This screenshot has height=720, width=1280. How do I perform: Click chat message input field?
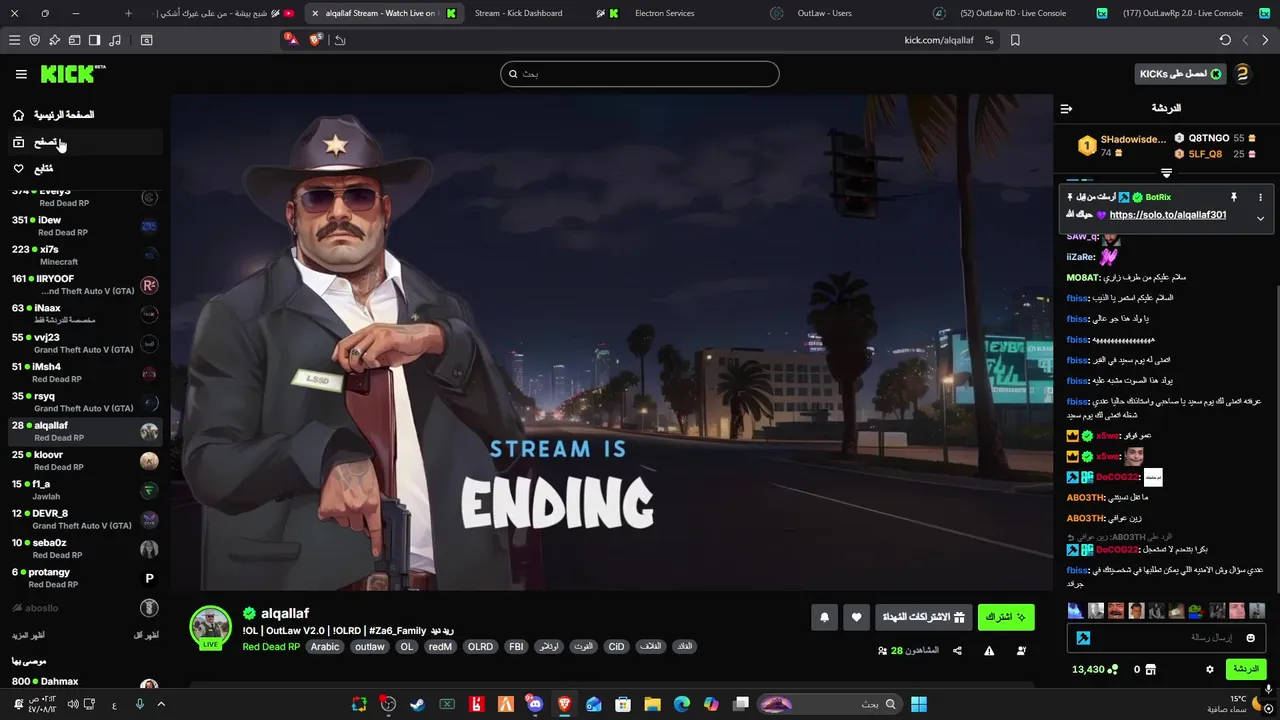(1168, 638)
